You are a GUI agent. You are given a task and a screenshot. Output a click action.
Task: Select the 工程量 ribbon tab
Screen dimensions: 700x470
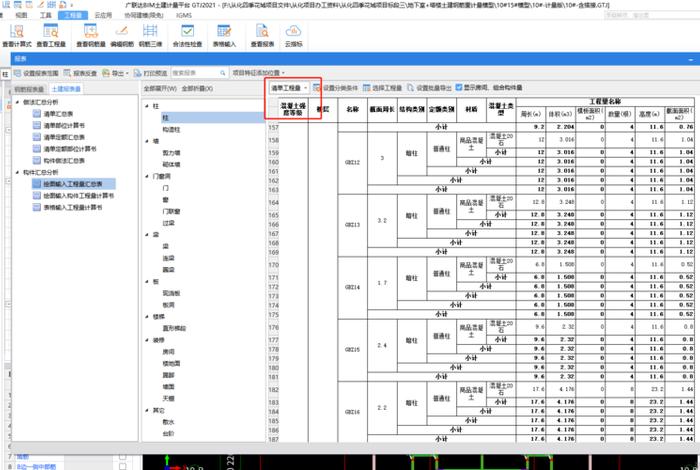point(73,15)
